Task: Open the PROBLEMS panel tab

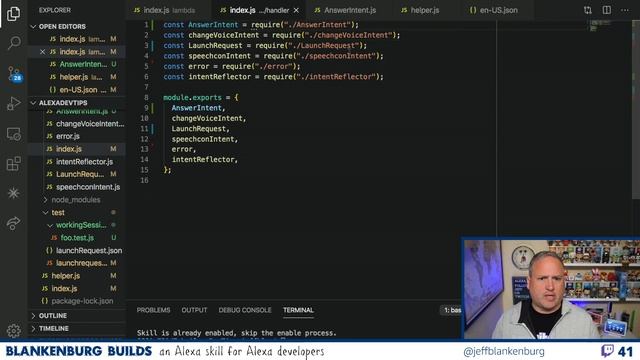Action: tap(153, 310)
